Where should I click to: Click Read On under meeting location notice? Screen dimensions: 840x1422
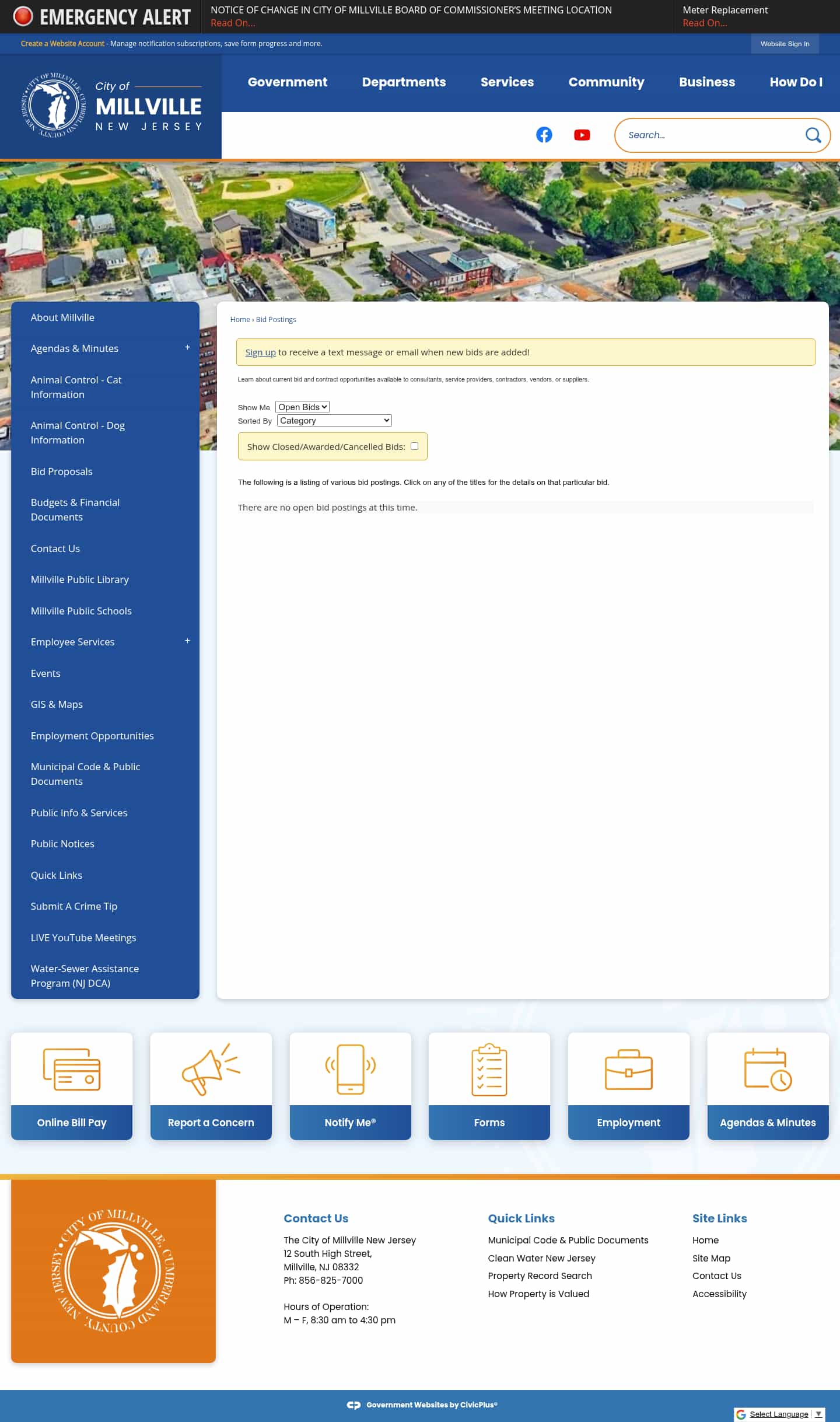[x=233, y=23]
